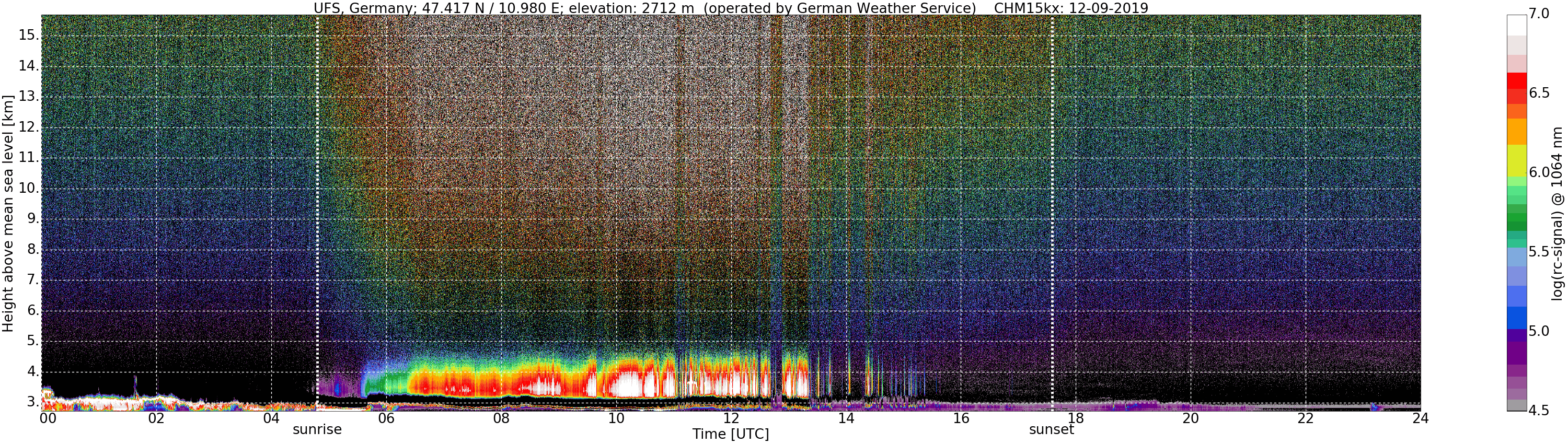The width and height of the screenshot is (1568, 444).
Task: Click the orange segment of the colorbar
Action: pos(1517,132)
